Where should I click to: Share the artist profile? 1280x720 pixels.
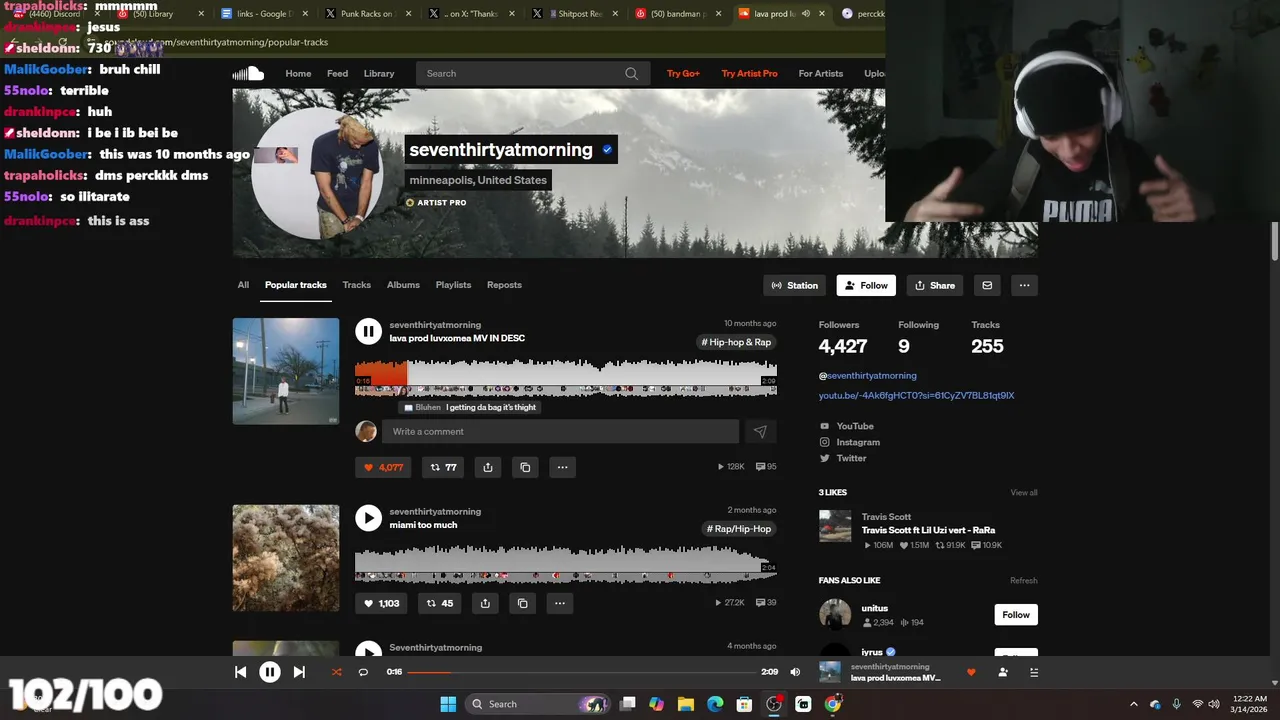[x=935, y=285]
